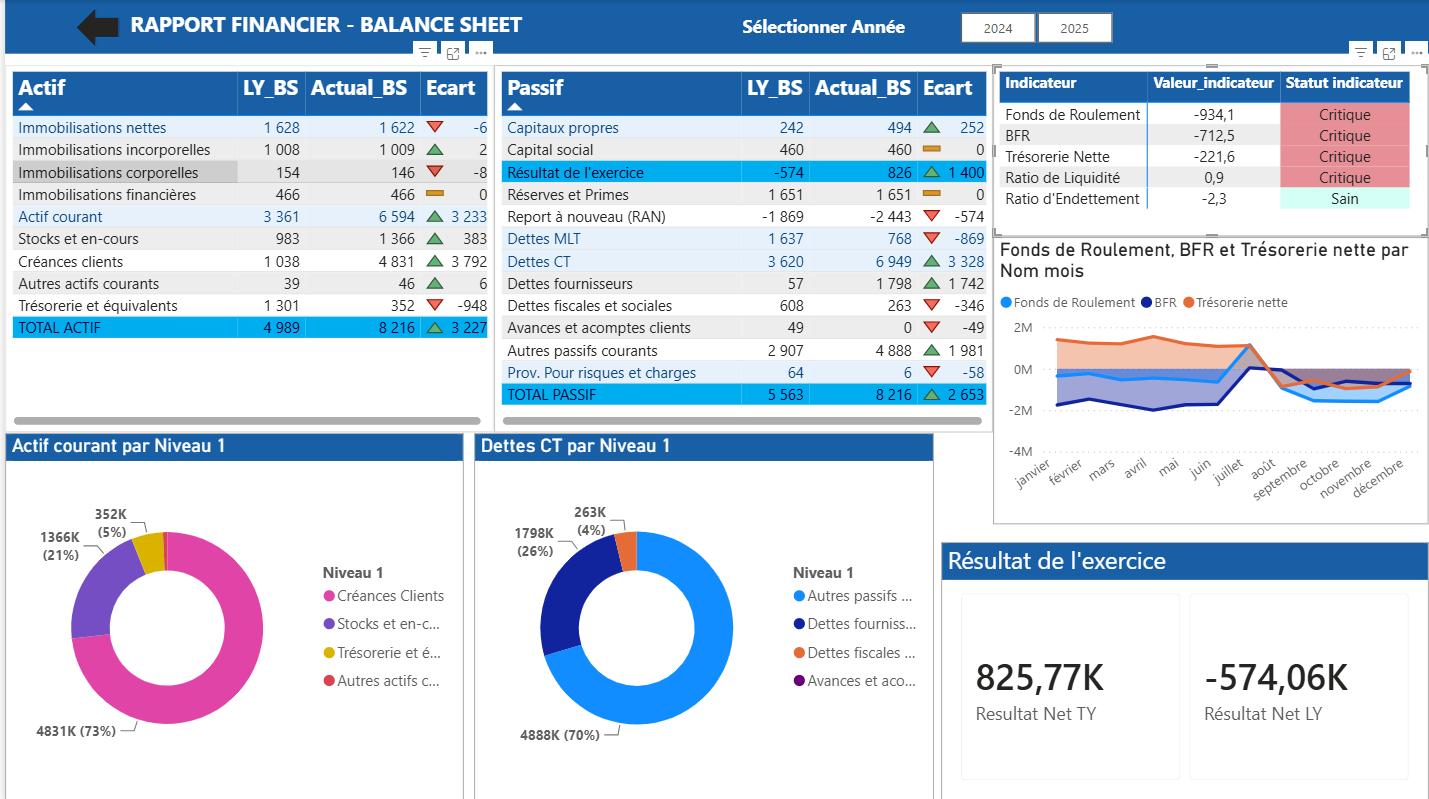This screenshot has width=1429, height=799.
Task: Click red down triangle in Dettes MLT row
Action: (x=931, y=238)
